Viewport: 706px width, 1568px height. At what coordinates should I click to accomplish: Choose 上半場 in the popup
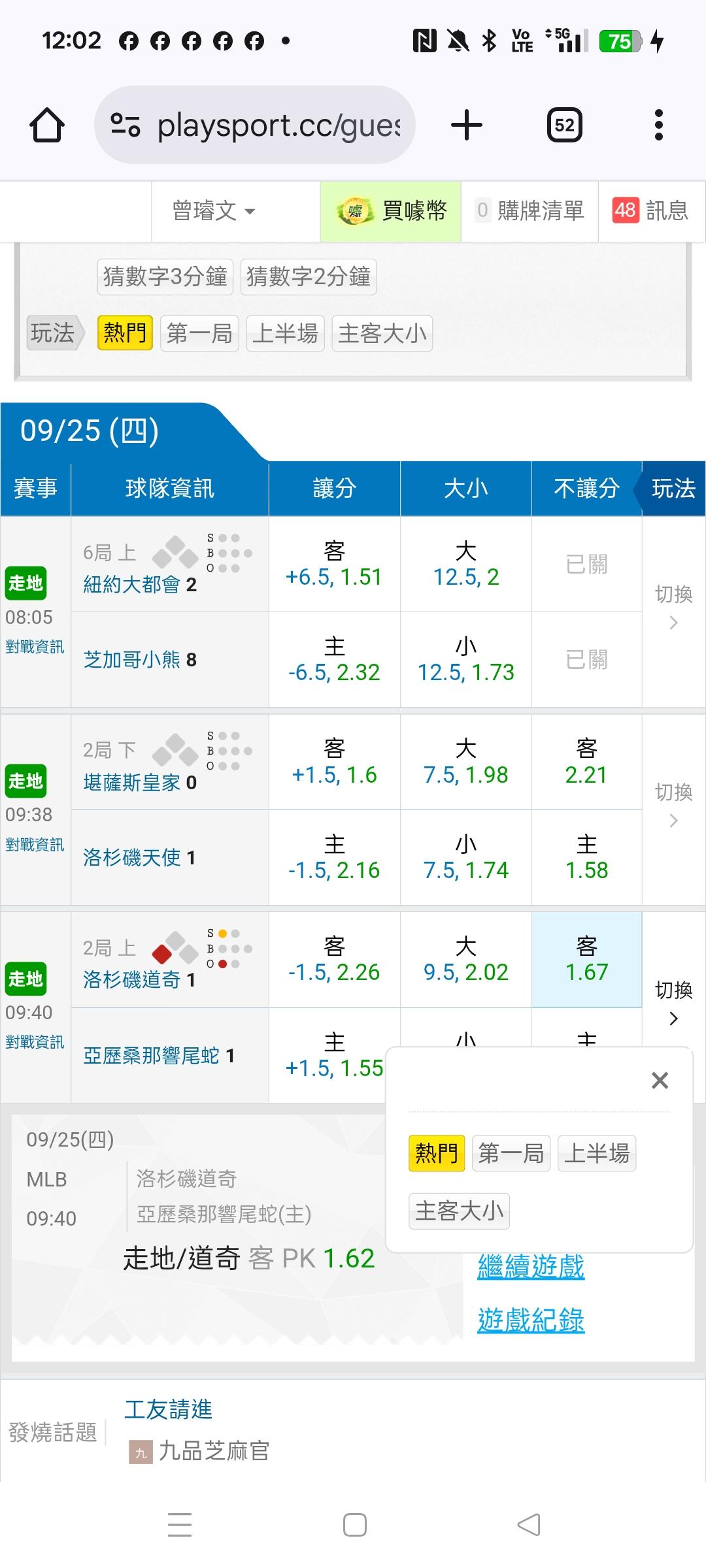pos(596,1153)
